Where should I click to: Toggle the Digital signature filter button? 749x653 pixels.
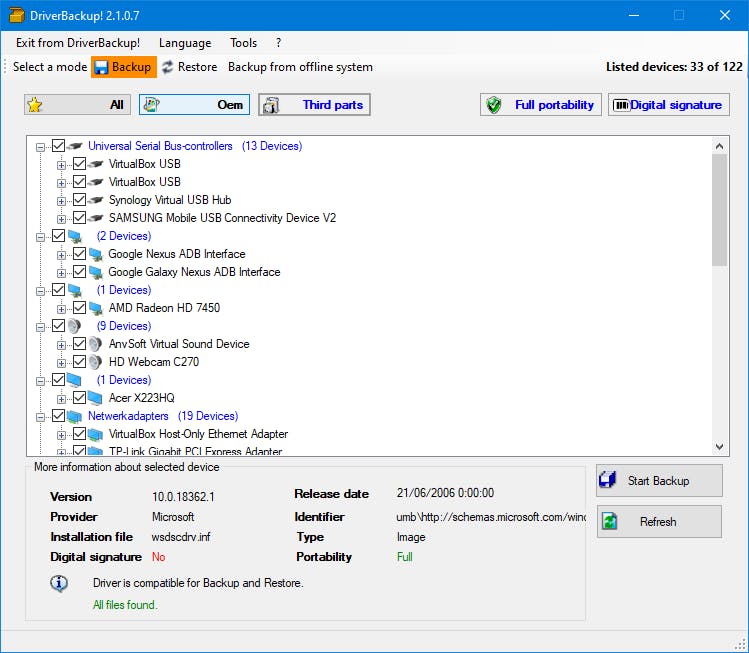pos(669,105)
